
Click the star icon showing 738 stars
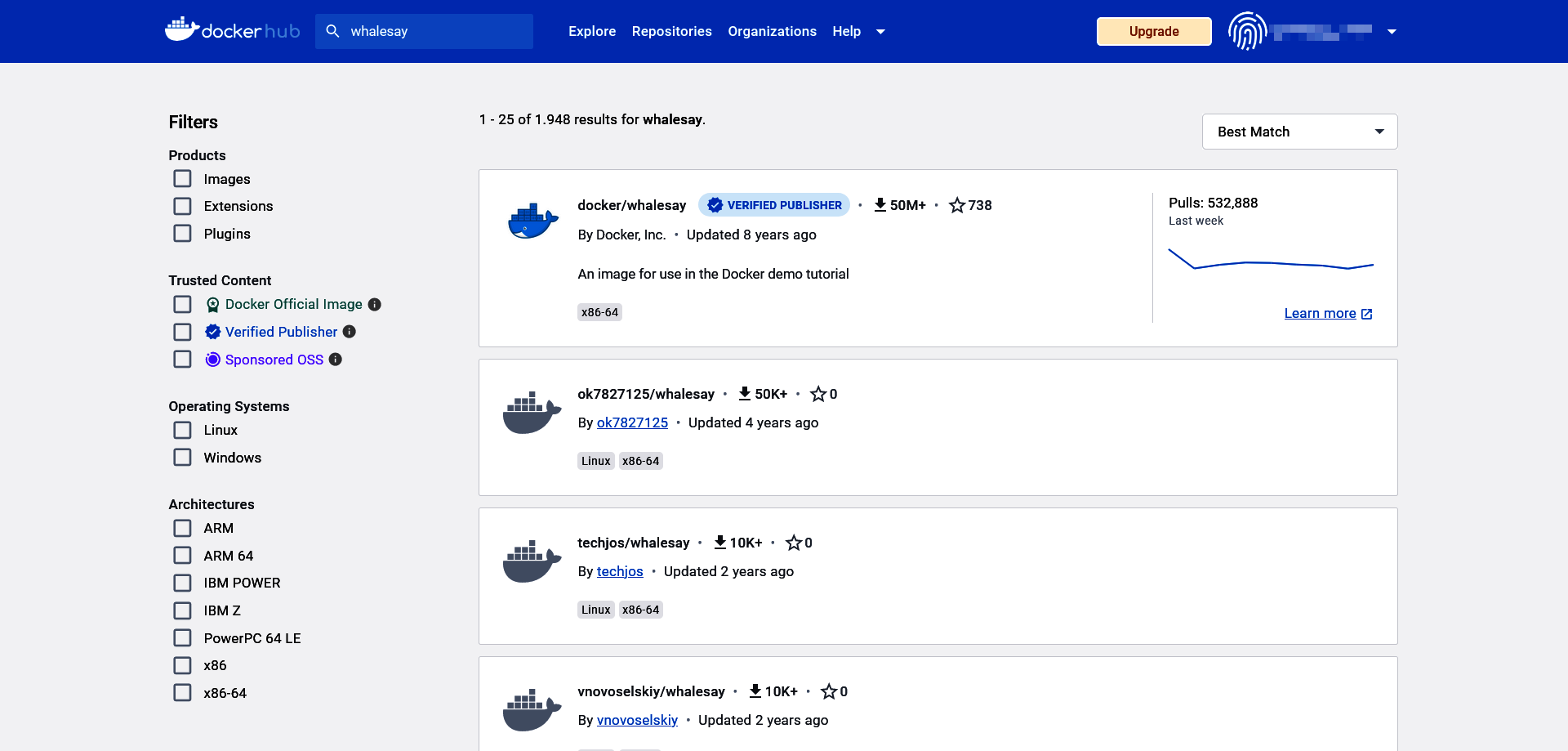click(955, 205)
